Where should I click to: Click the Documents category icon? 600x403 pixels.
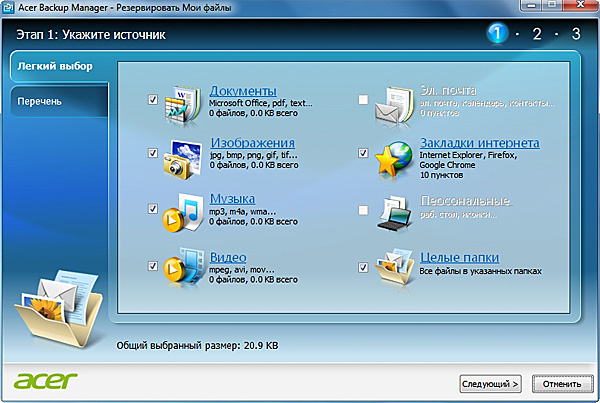184,101
